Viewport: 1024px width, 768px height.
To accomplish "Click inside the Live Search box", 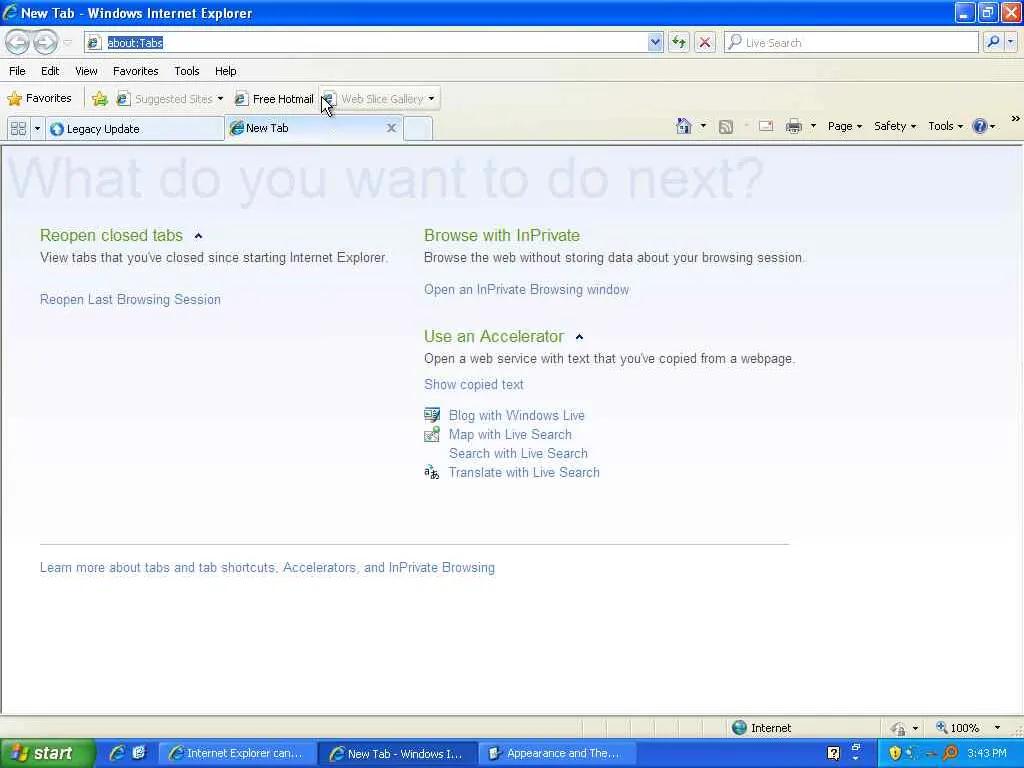I will (x=851, y=42).
